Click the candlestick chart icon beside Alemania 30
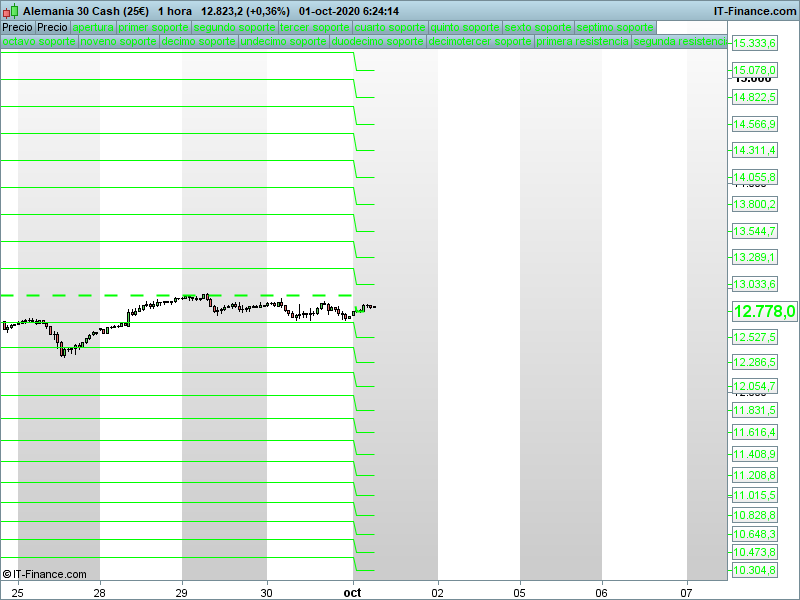The height and width of the screenshot is (600, 800). (10, 11)
